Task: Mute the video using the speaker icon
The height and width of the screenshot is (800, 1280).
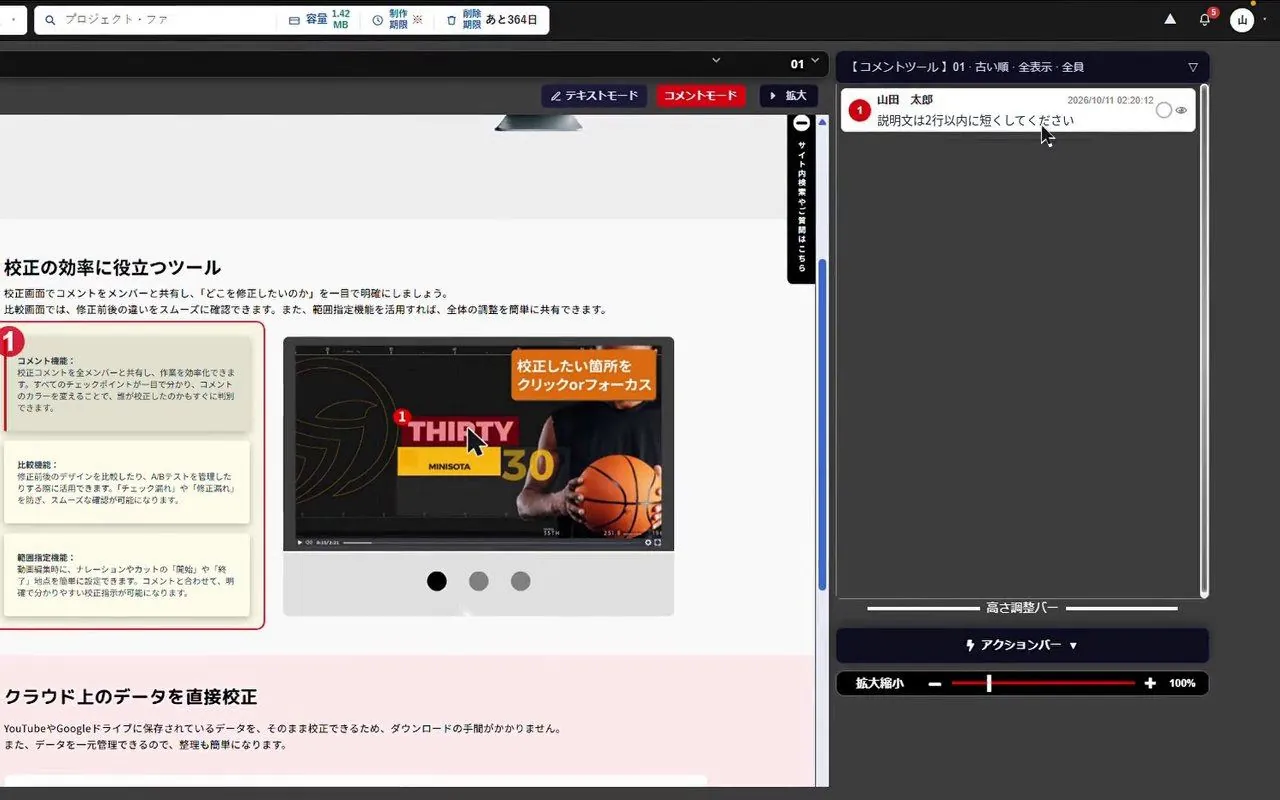Action: (x=308, y=542)
